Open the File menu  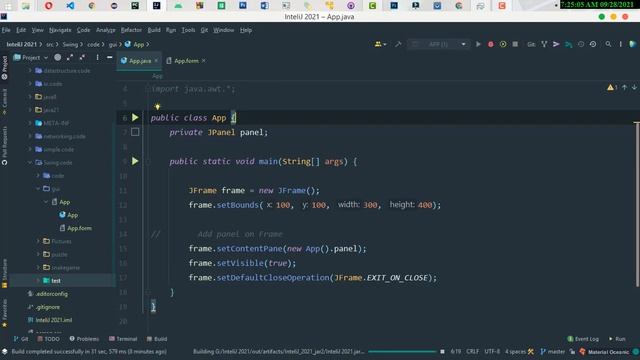click(x=6, y=30)
